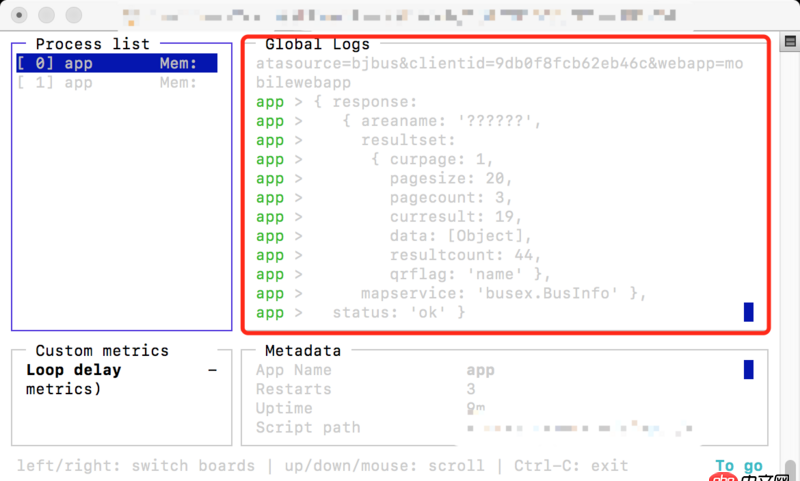Click the 'up/down/mouse: scroll' hint text

(x=384, y=466)
